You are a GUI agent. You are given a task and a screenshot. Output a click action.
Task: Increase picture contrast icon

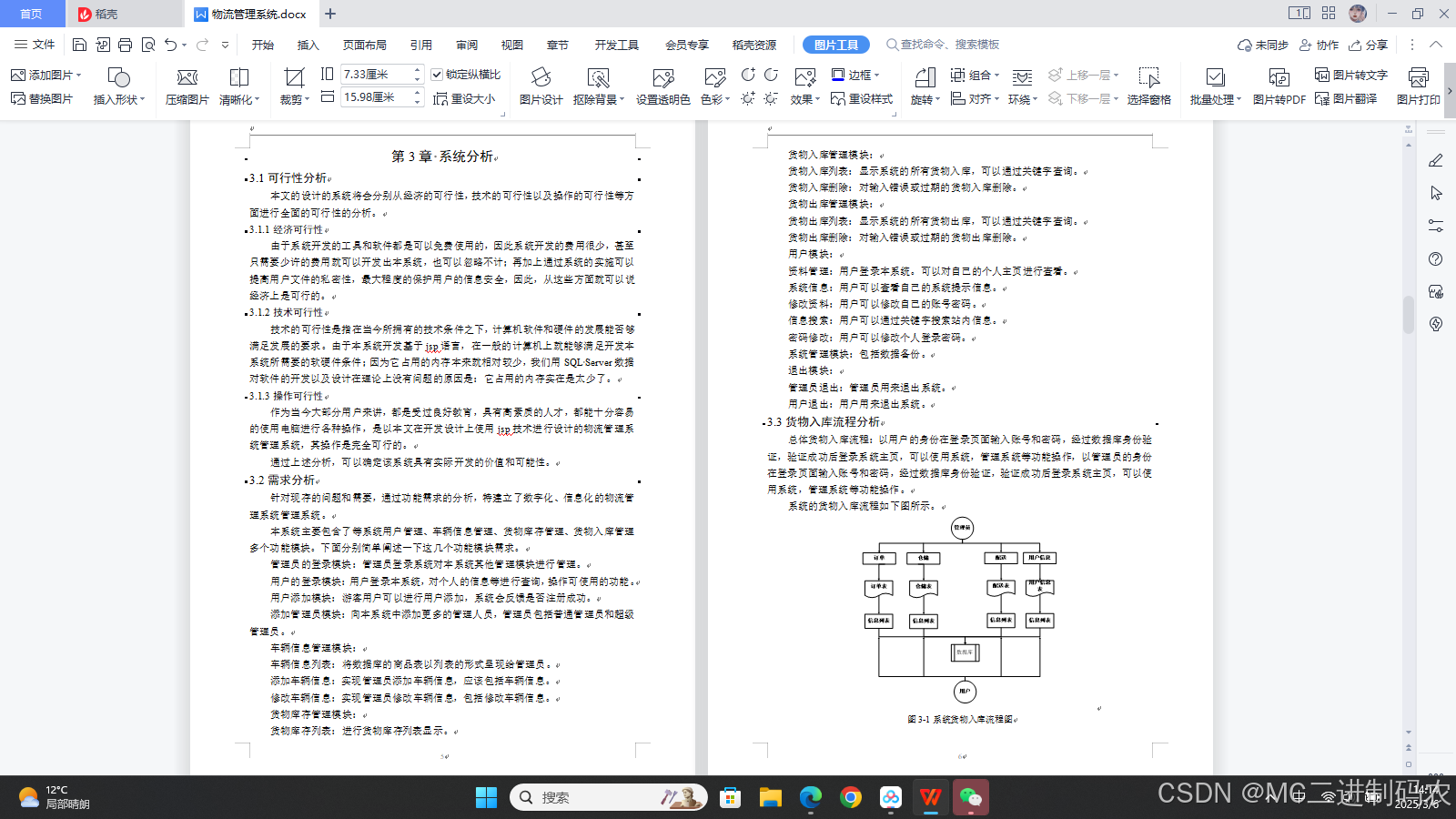[748, 75]
